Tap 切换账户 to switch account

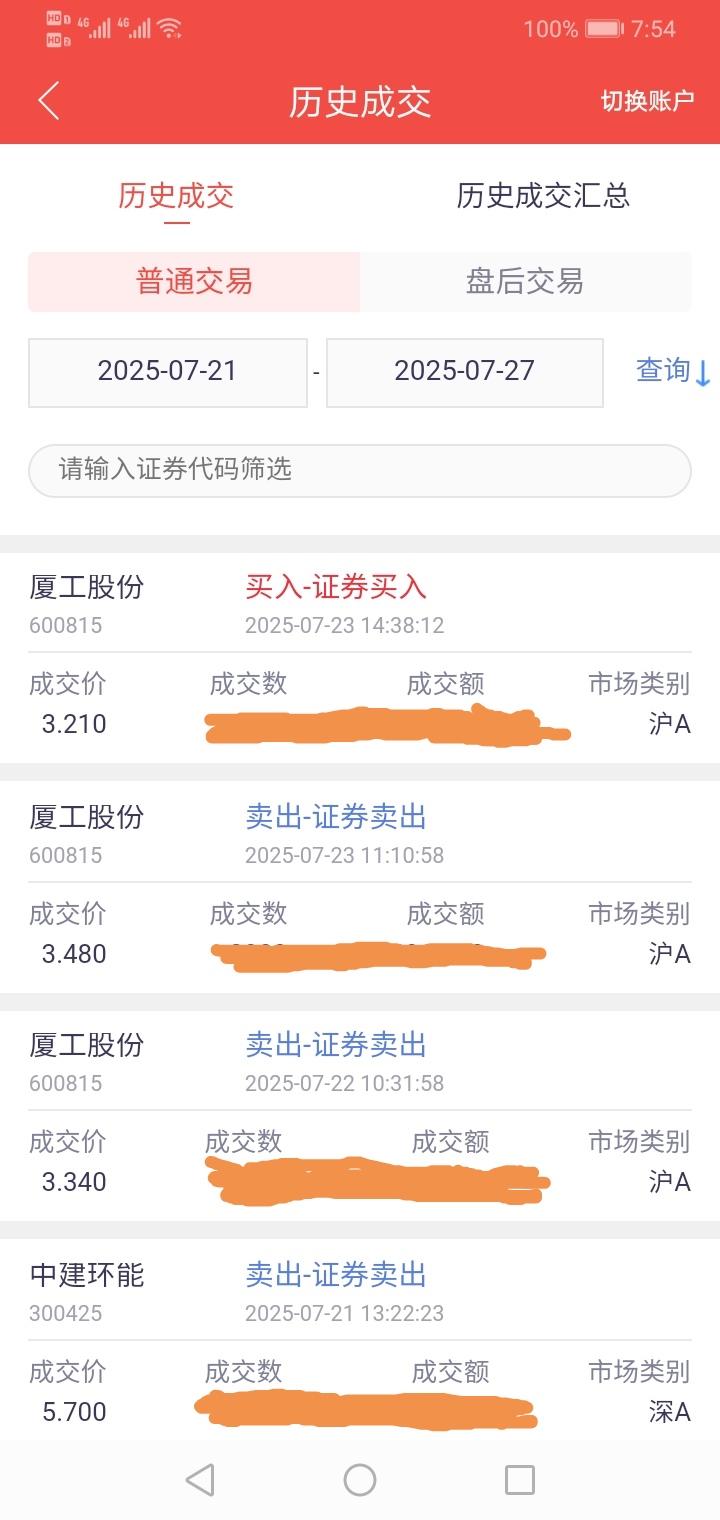point(647,101)
